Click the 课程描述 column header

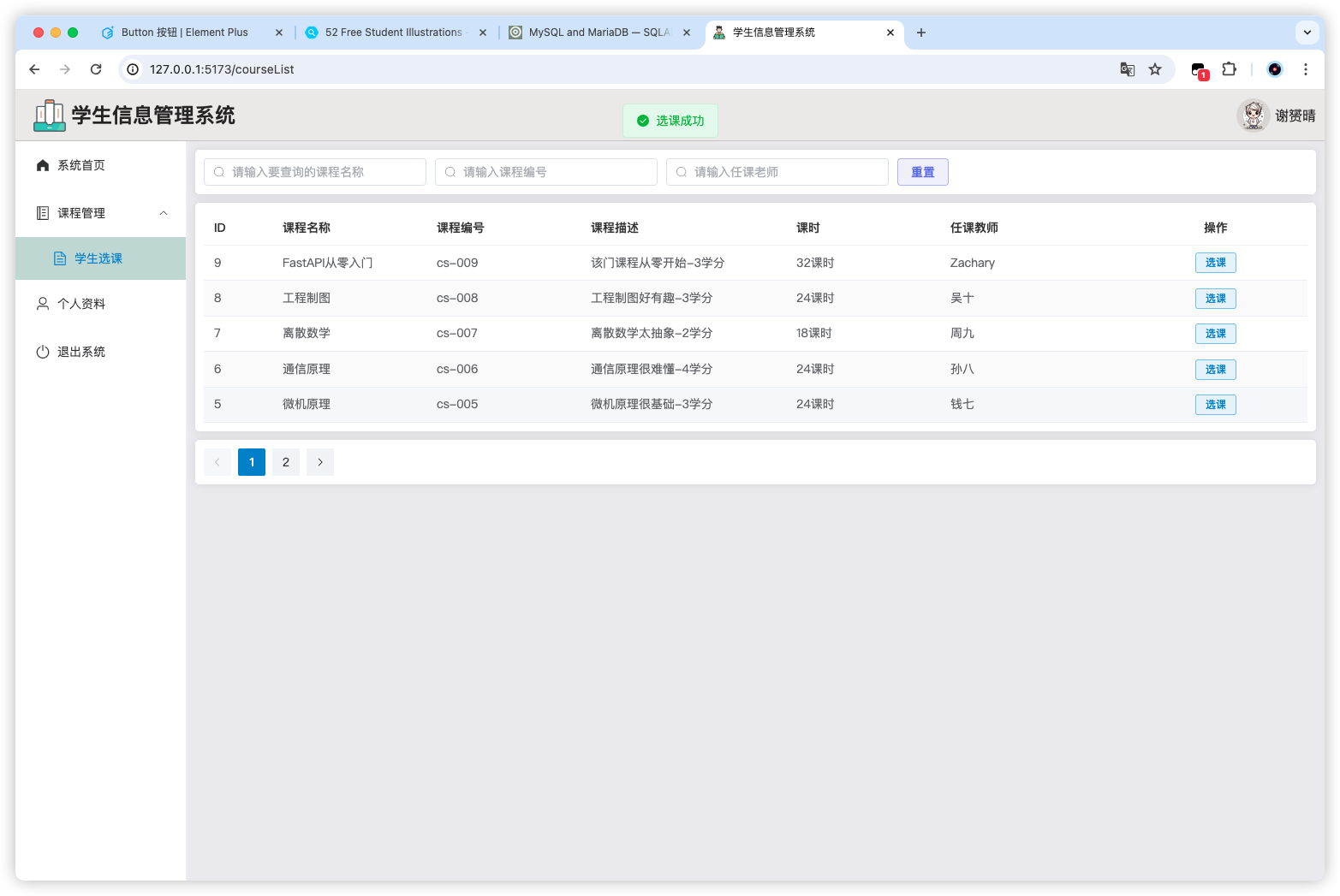(615, 228)
